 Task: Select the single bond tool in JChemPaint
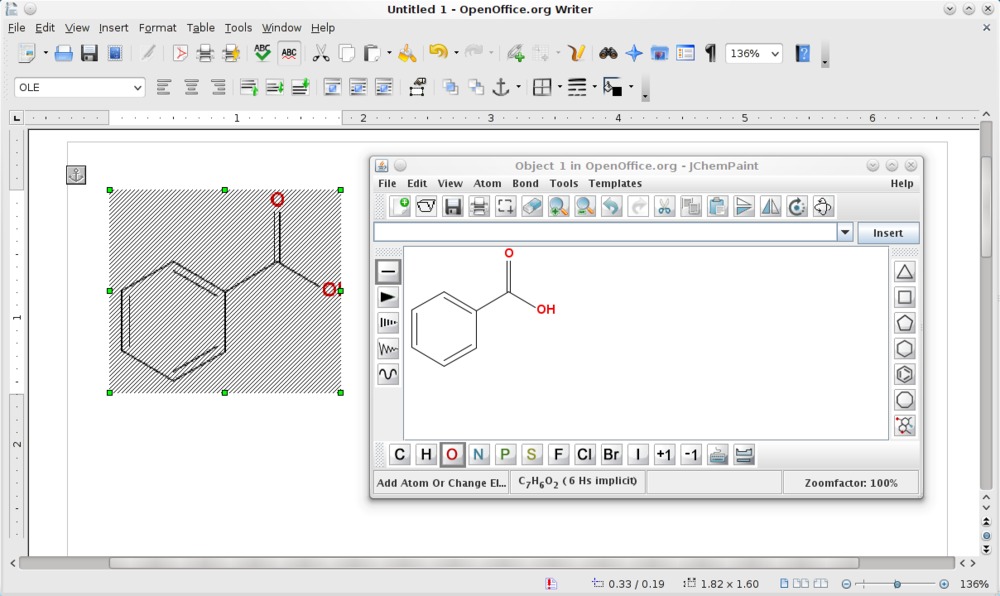pyautogui.click(x=388, y=271)
